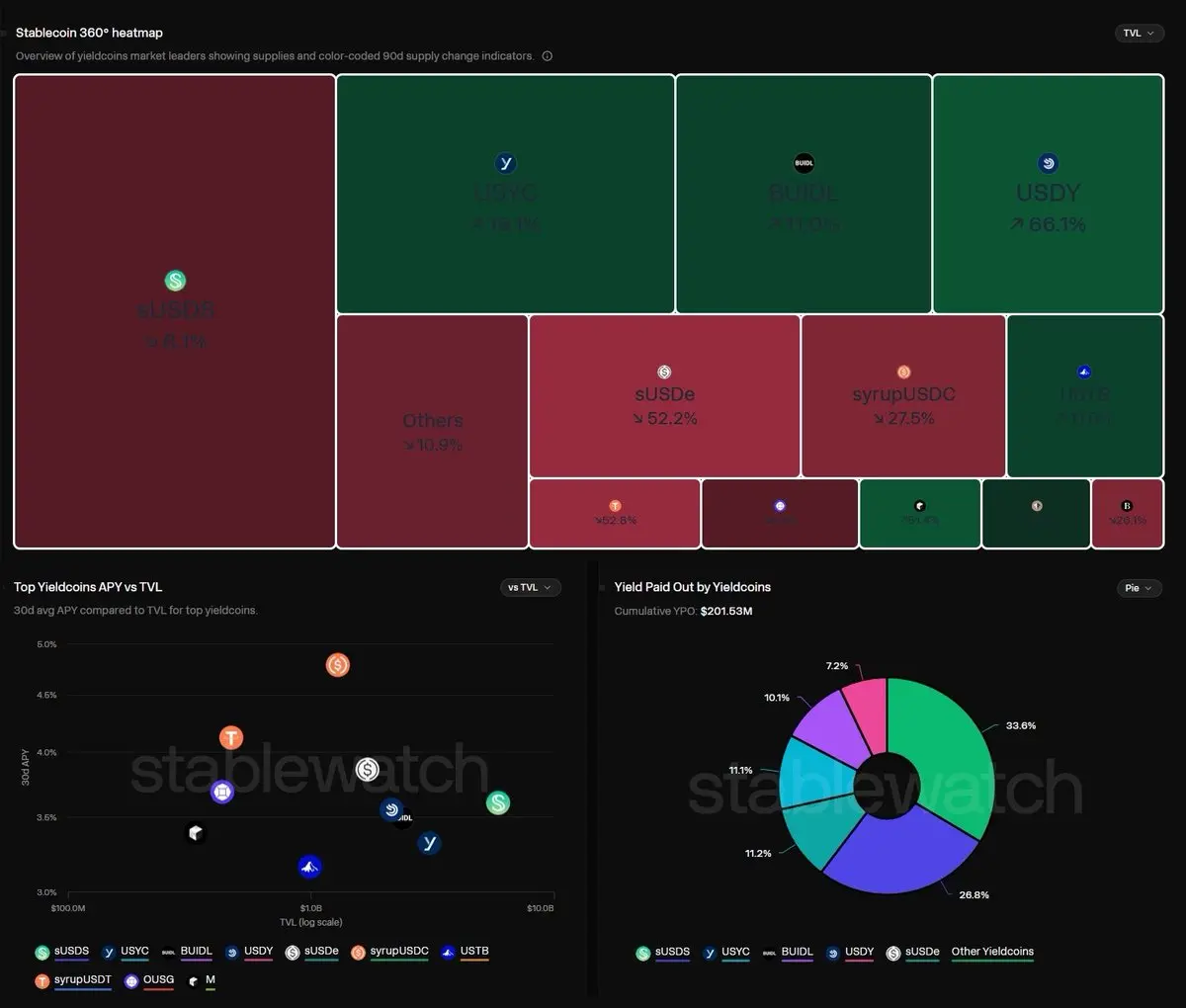Screen dimensions: 1186x1008
Task: Select the sUSDS heatmap tile
Action: (x=175, y=311)
